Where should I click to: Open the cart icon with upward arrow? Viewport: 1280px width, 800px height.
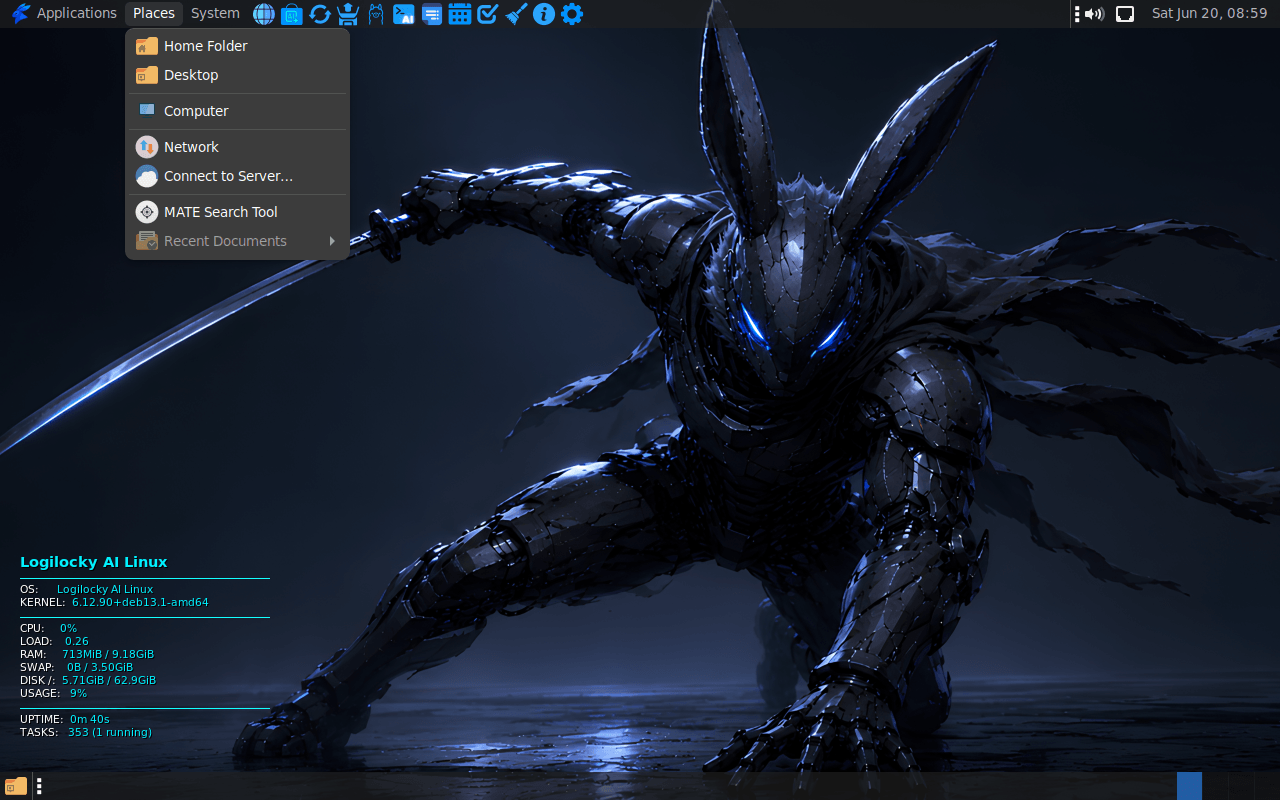(348, 14)
